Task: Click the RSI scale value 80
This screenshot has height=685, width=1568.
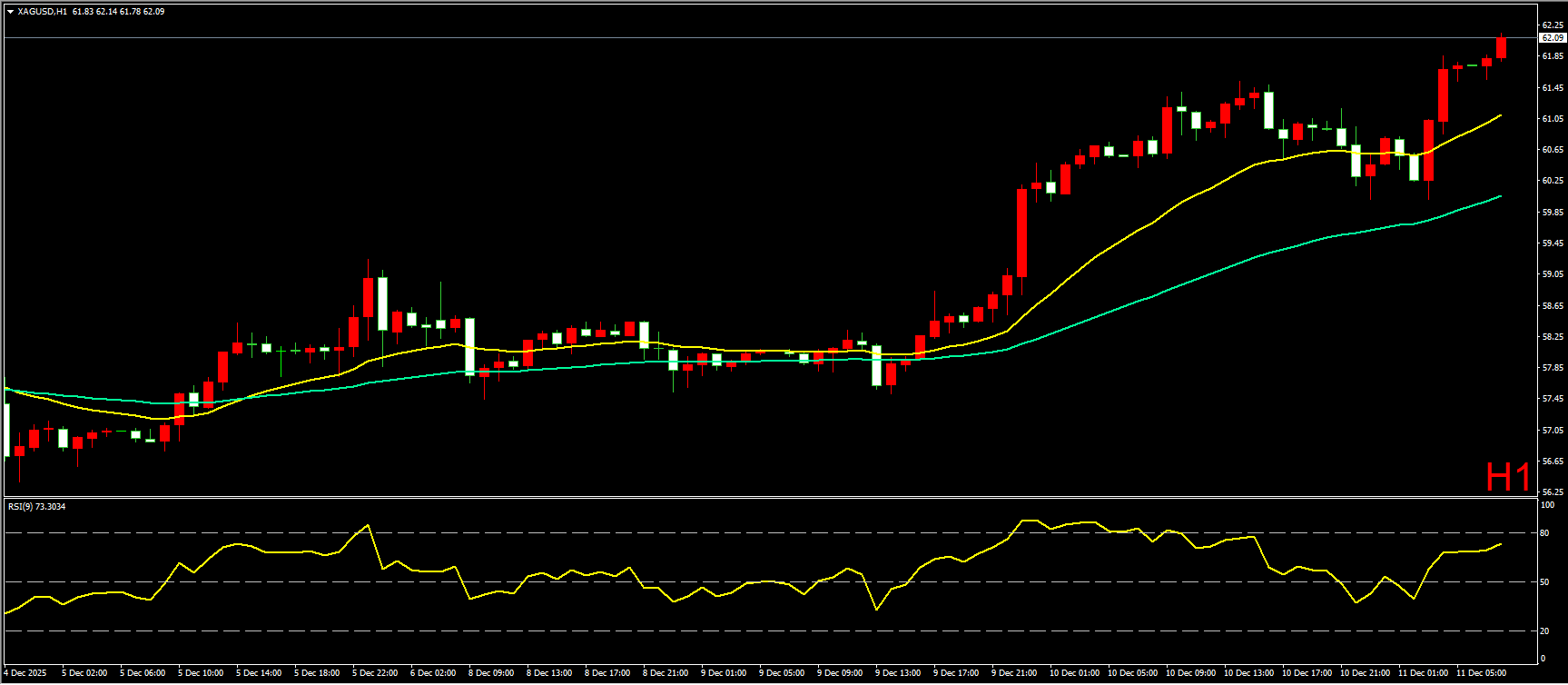Action: [x=1544, y=533]
